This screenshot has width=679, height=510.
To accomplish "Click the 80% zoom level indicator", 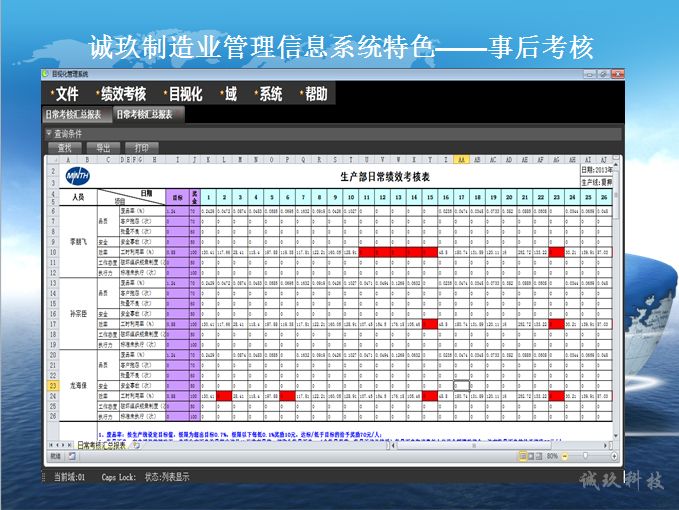I will (x=552, y=456).
